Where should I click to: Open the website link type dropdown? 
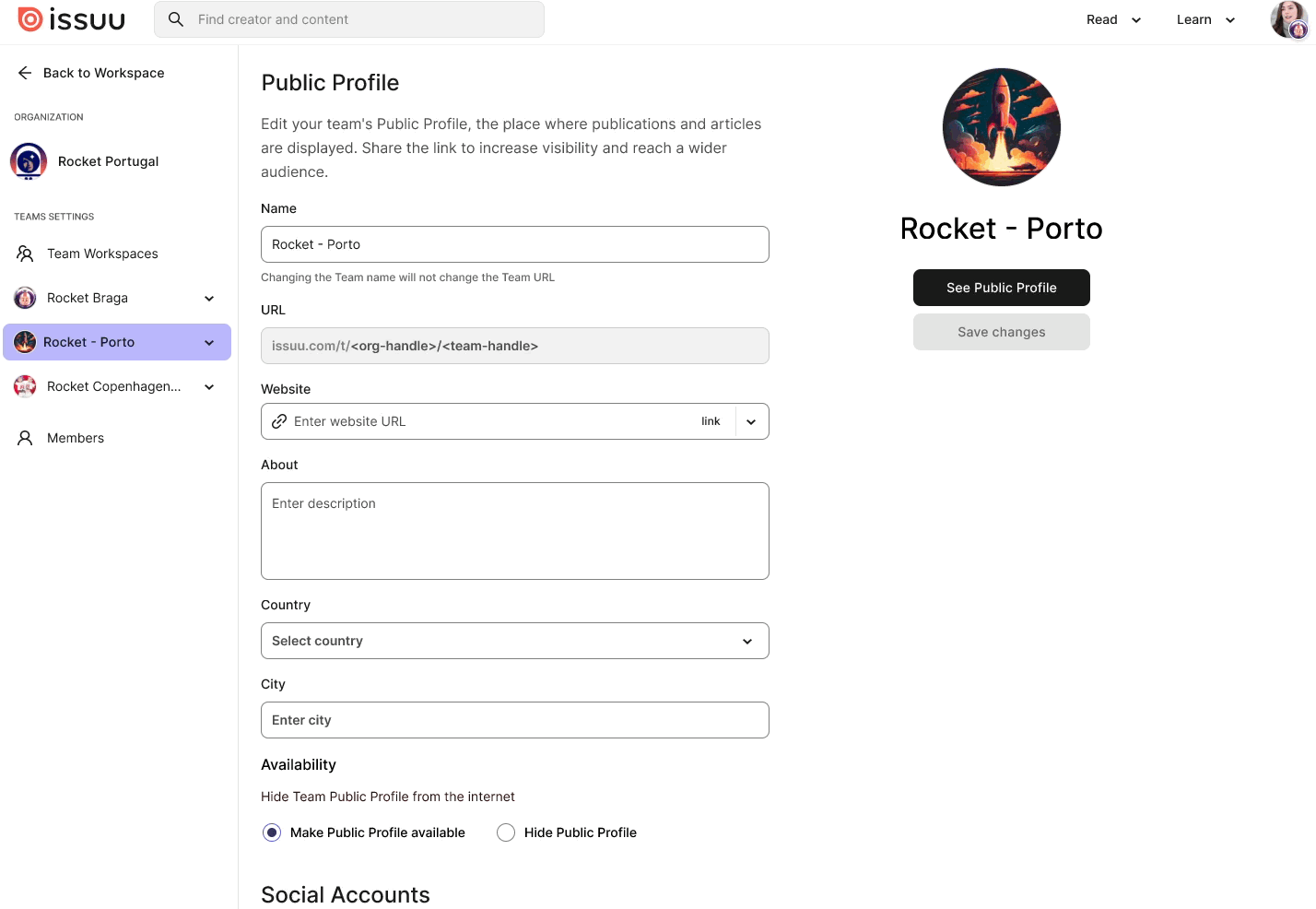(x=751, y=421)
